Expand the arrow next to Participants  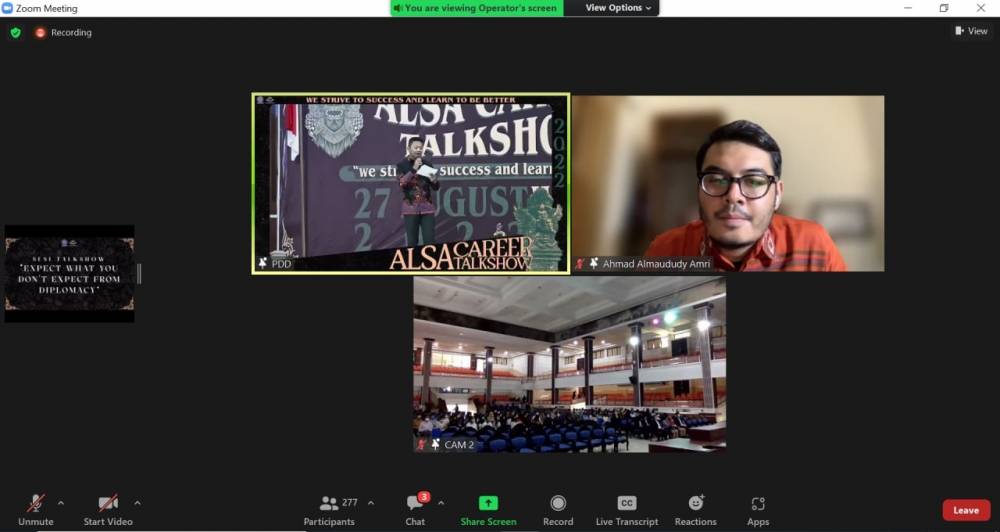tap(371, 503)
